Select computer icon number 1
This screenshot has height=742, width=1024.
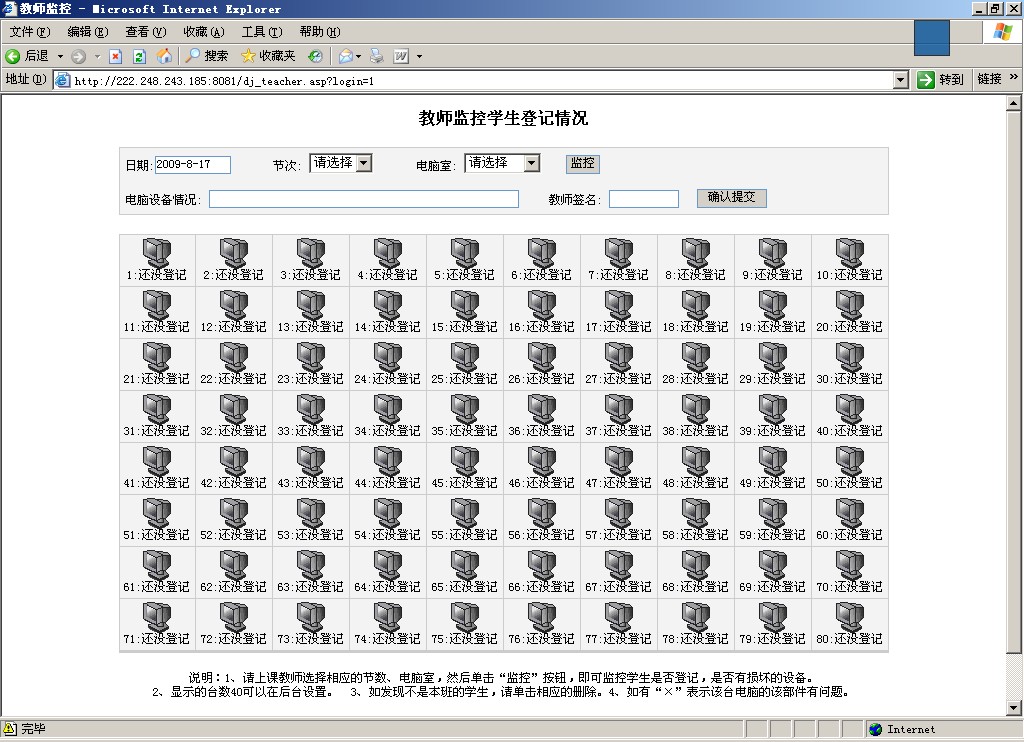(157, 253)
